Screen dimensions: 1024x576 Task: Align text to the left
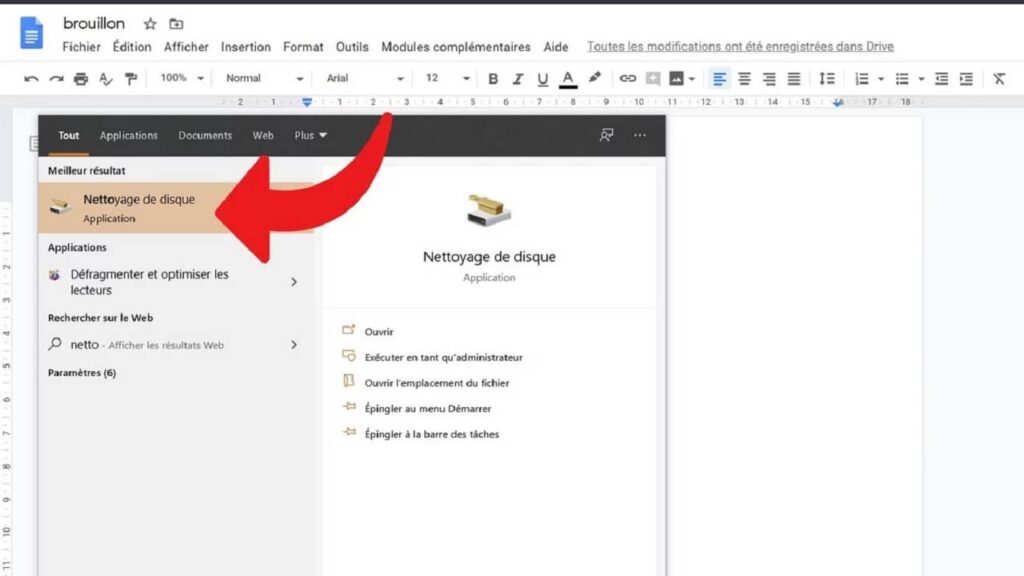coord(719,79)
